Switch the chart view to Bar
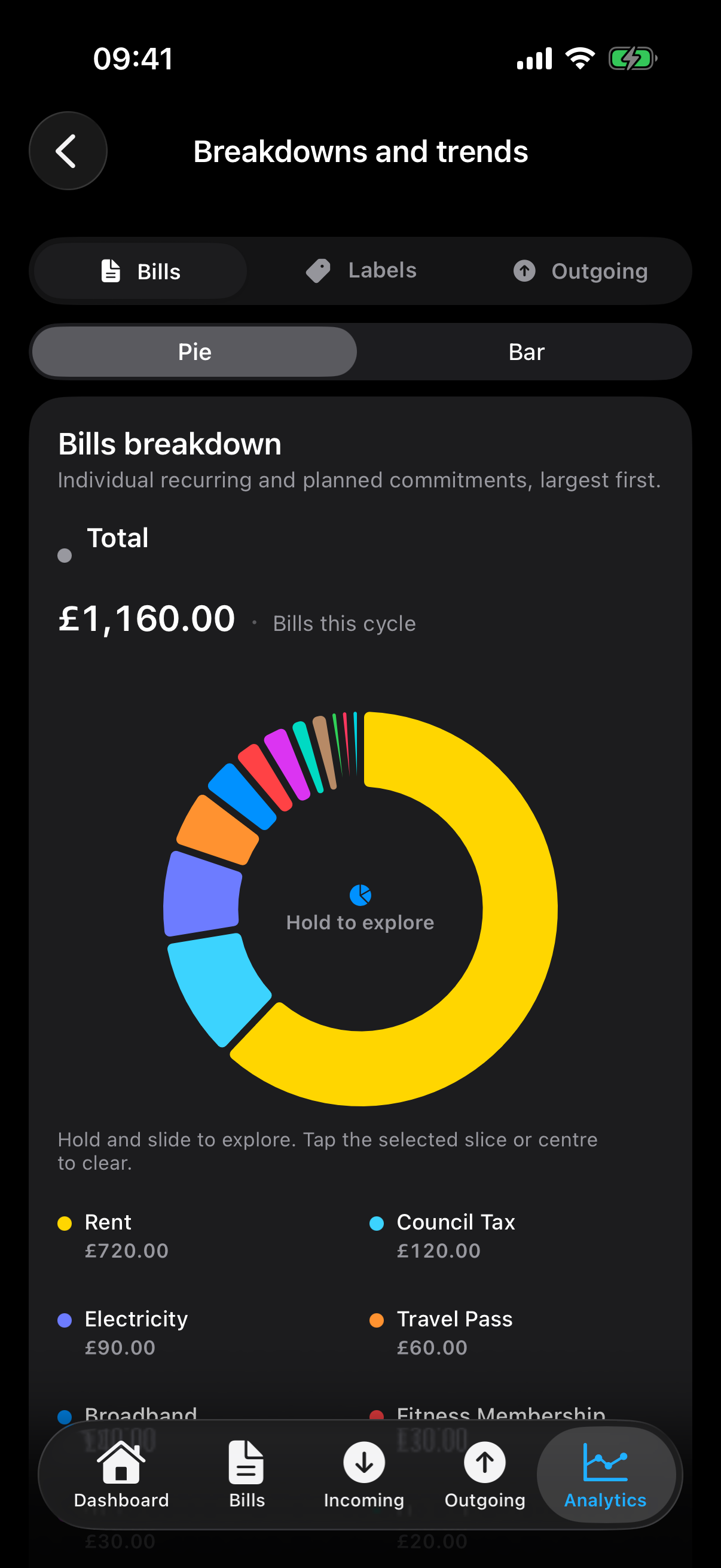721x1568 pixels. [x=526, y=352]
